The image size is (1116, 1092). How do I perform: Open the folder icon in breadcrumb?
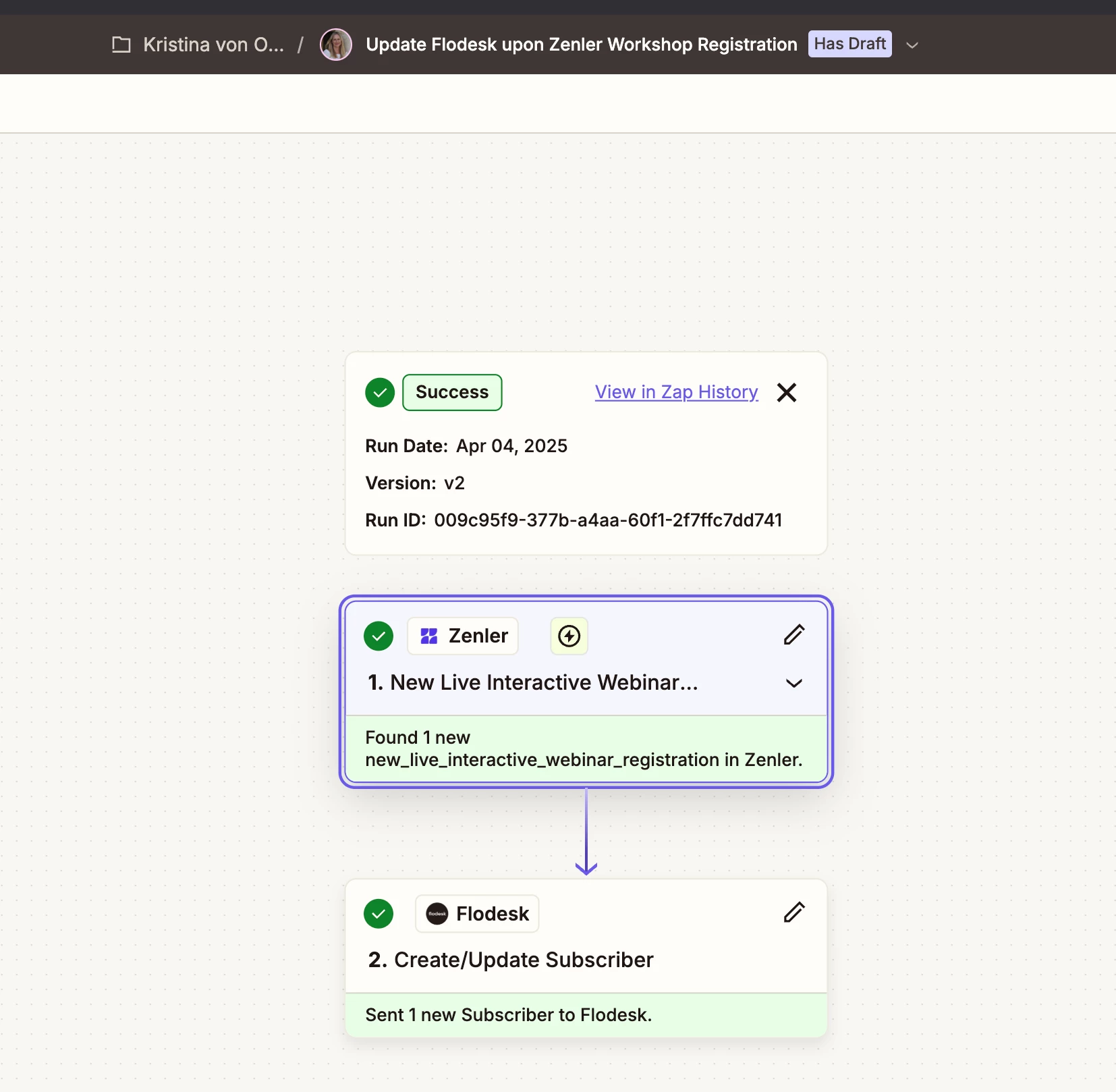click(121, 45)
